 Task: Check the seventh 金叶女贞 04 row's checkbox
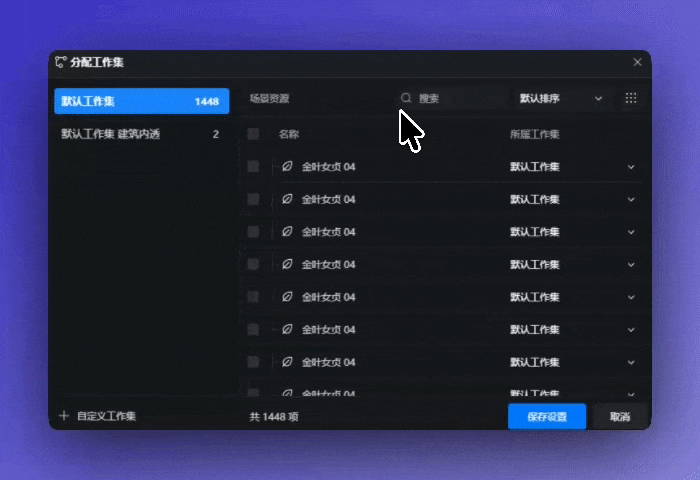[x=253, y=362]
